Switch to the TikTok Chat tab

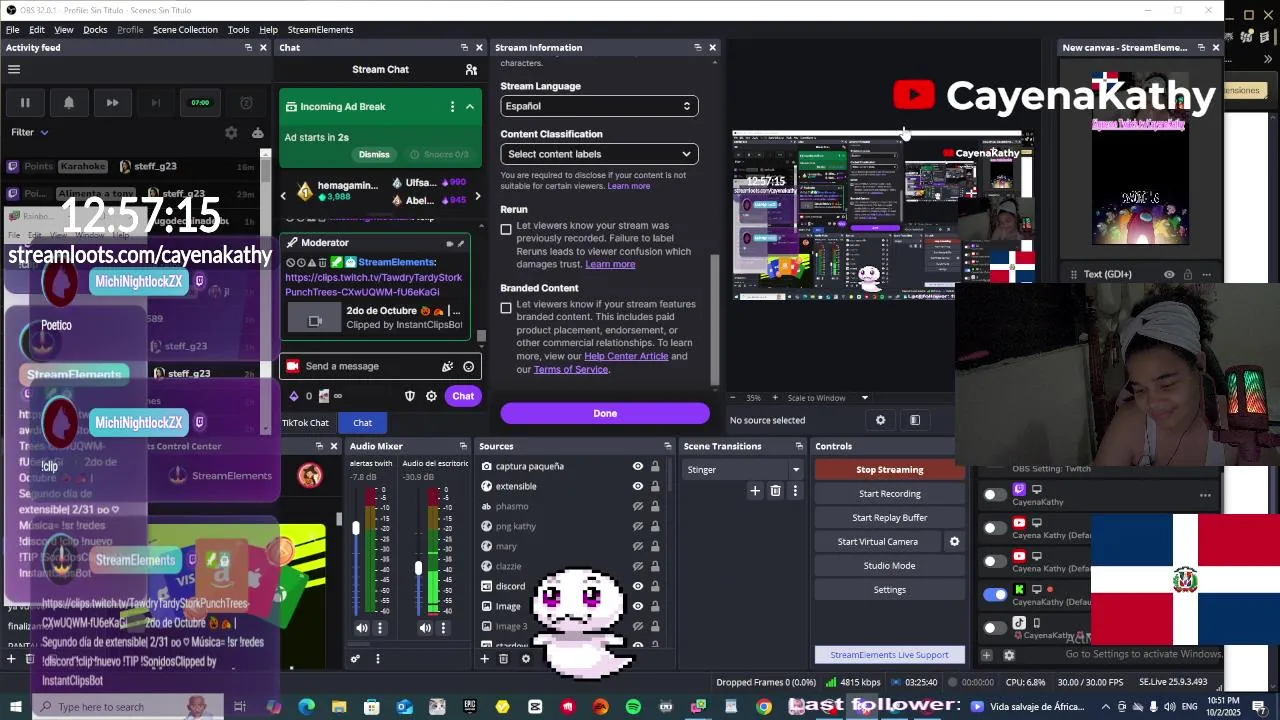[x=305, y=423]
